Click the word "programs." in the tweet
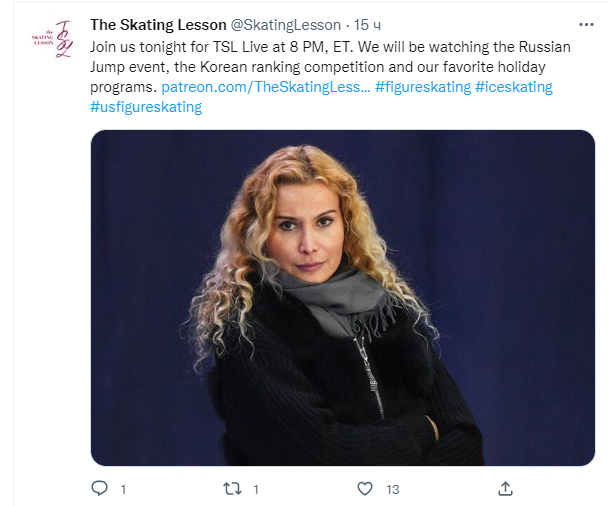Viewport: 608px width, 506px height. 124,87
